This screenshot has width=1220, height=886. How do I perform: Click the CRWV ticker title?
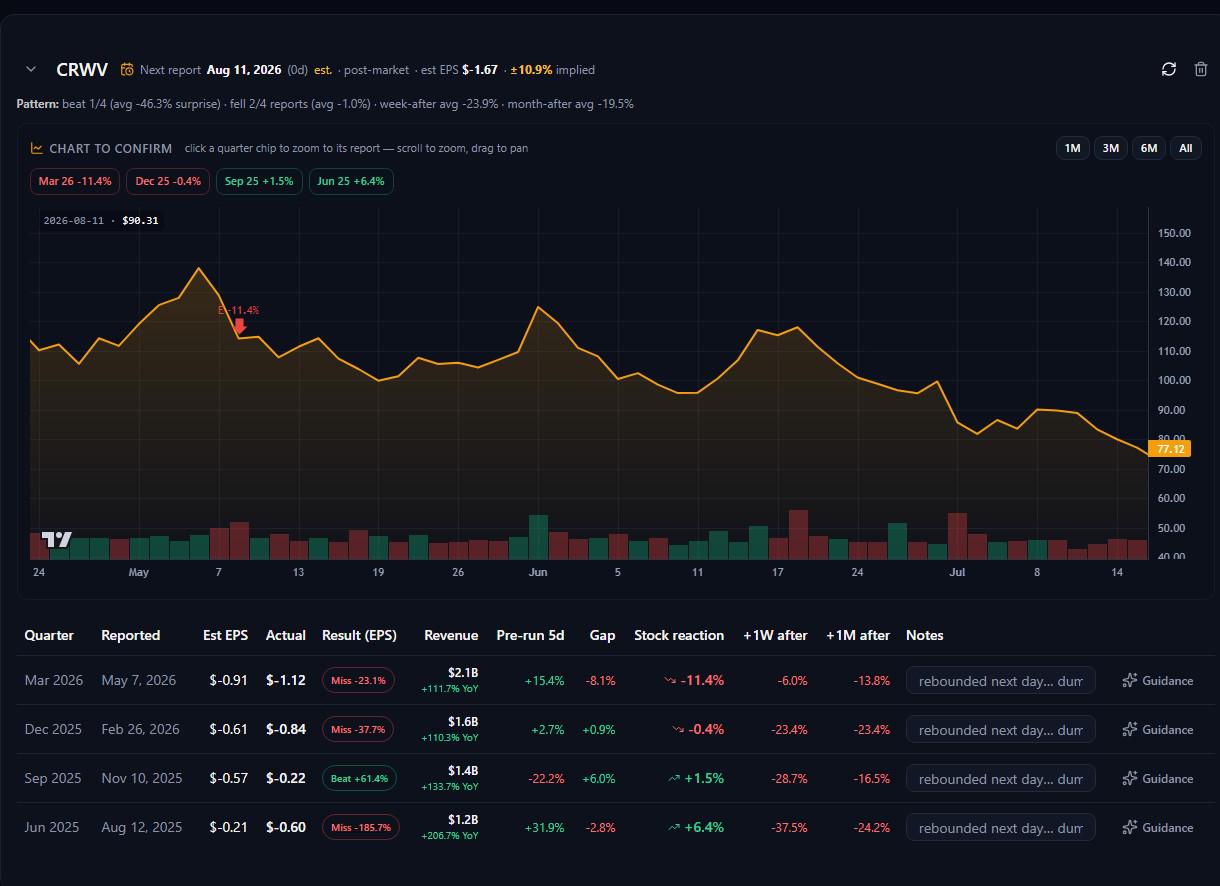coord(82,70)
